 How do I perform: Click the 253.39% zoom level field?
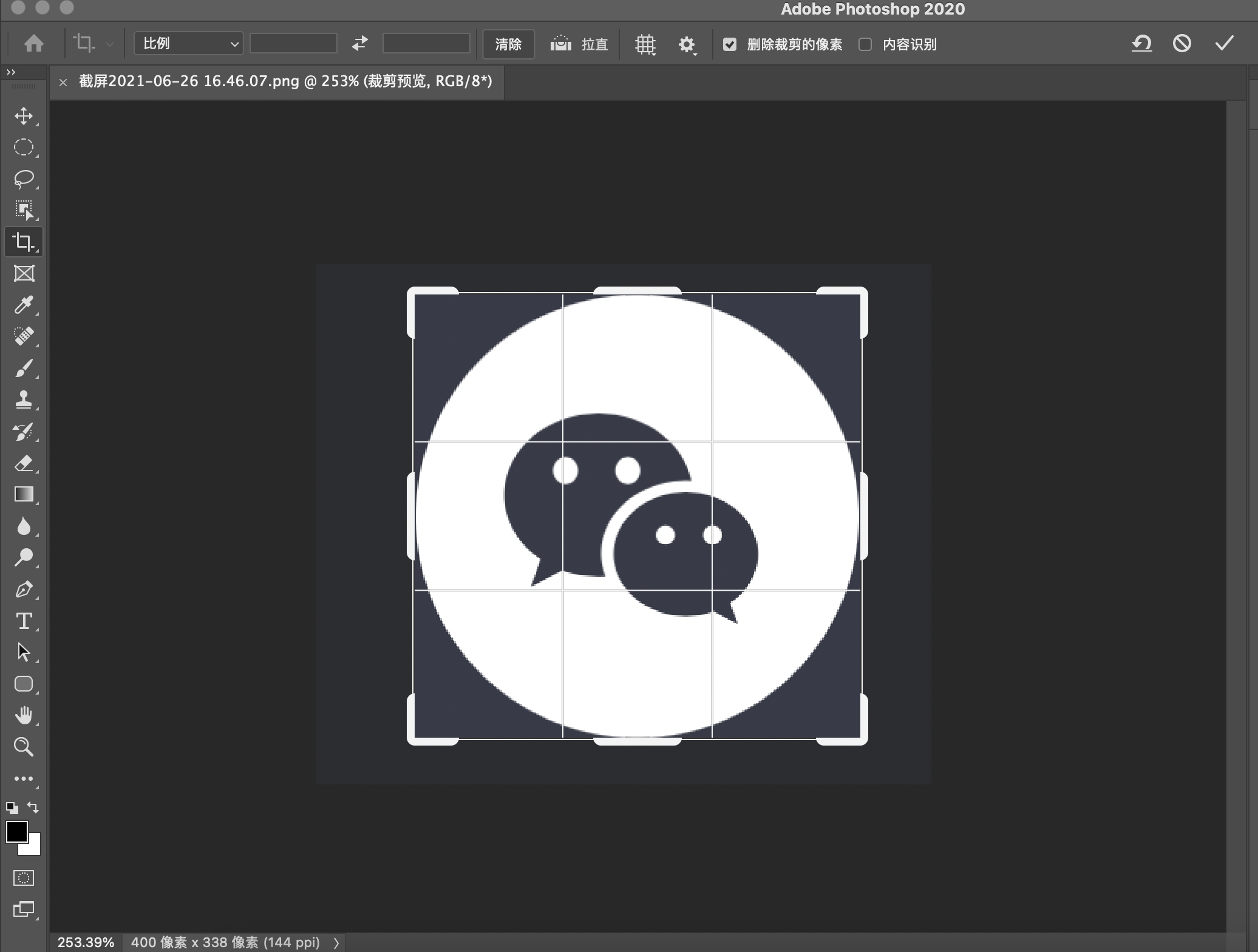[x=86, y=942]
